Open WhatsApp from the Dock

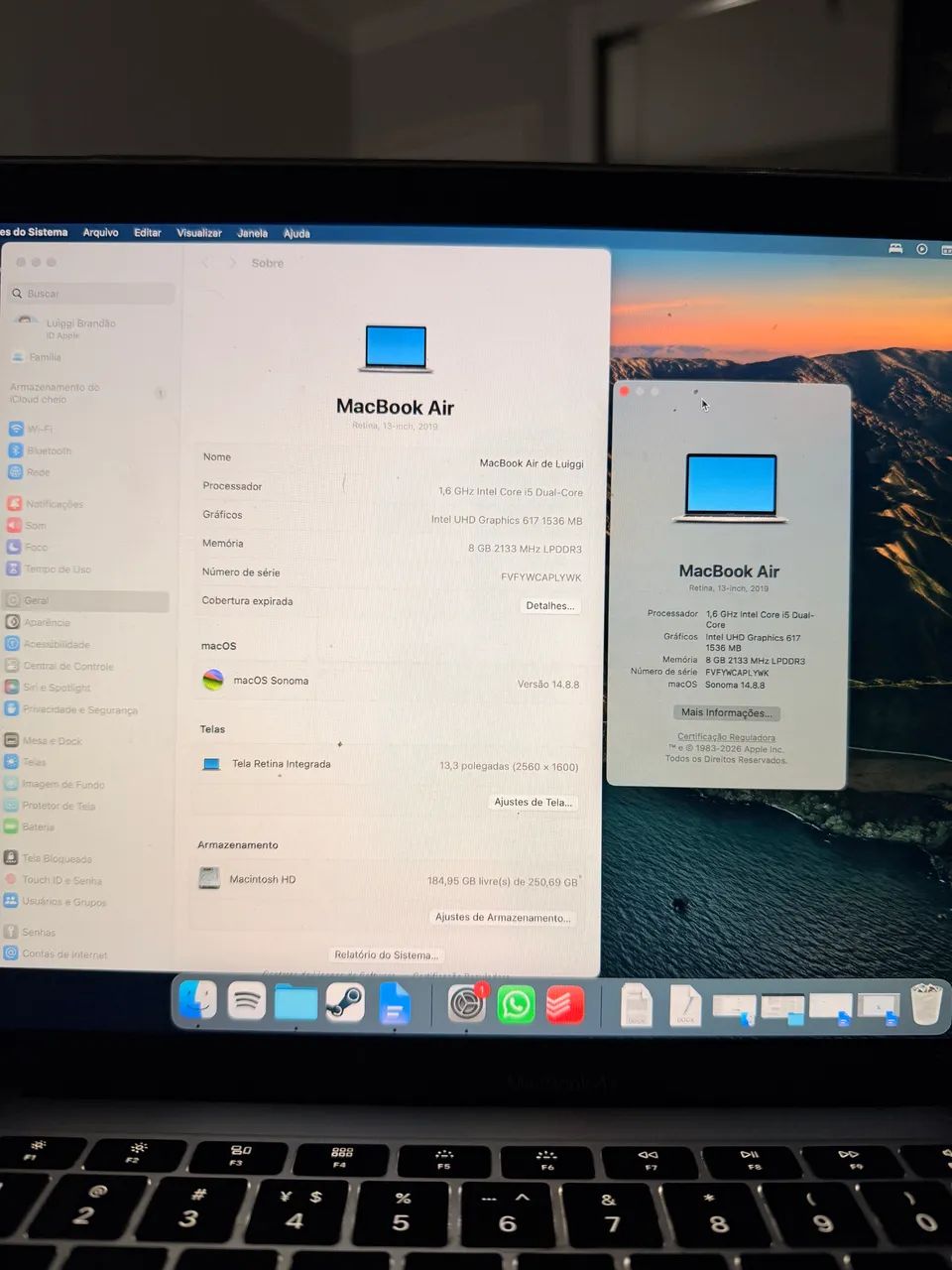[516, 1004]
